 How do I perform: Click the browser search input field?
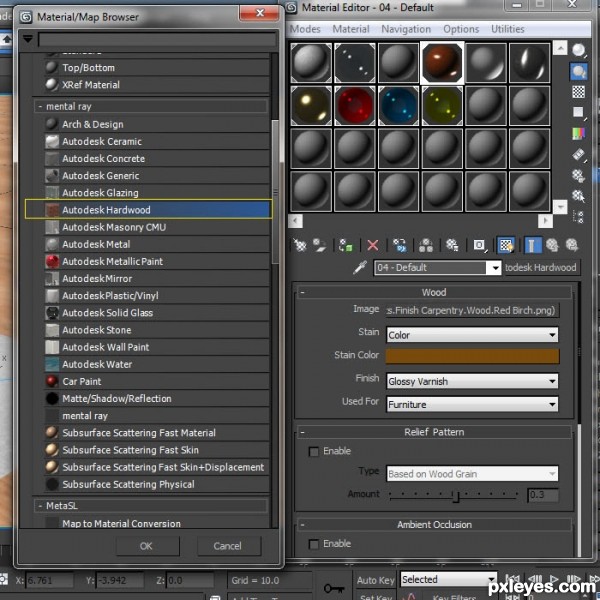(x=157, y=40)
